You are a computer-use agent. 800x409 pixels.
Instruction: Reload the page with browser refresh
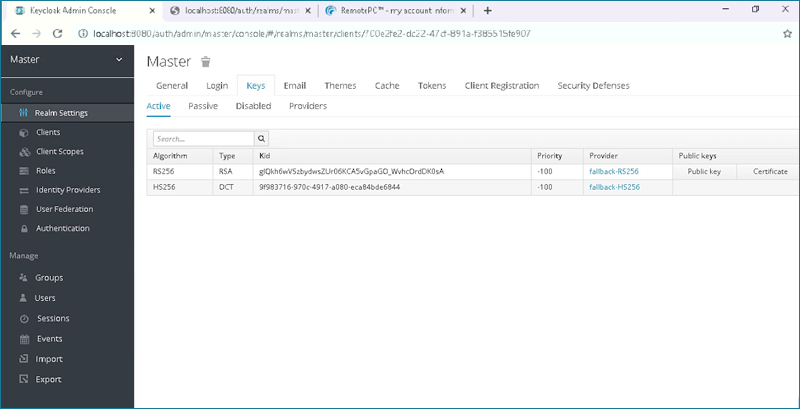pyautogui.click(x=57, y=33)
